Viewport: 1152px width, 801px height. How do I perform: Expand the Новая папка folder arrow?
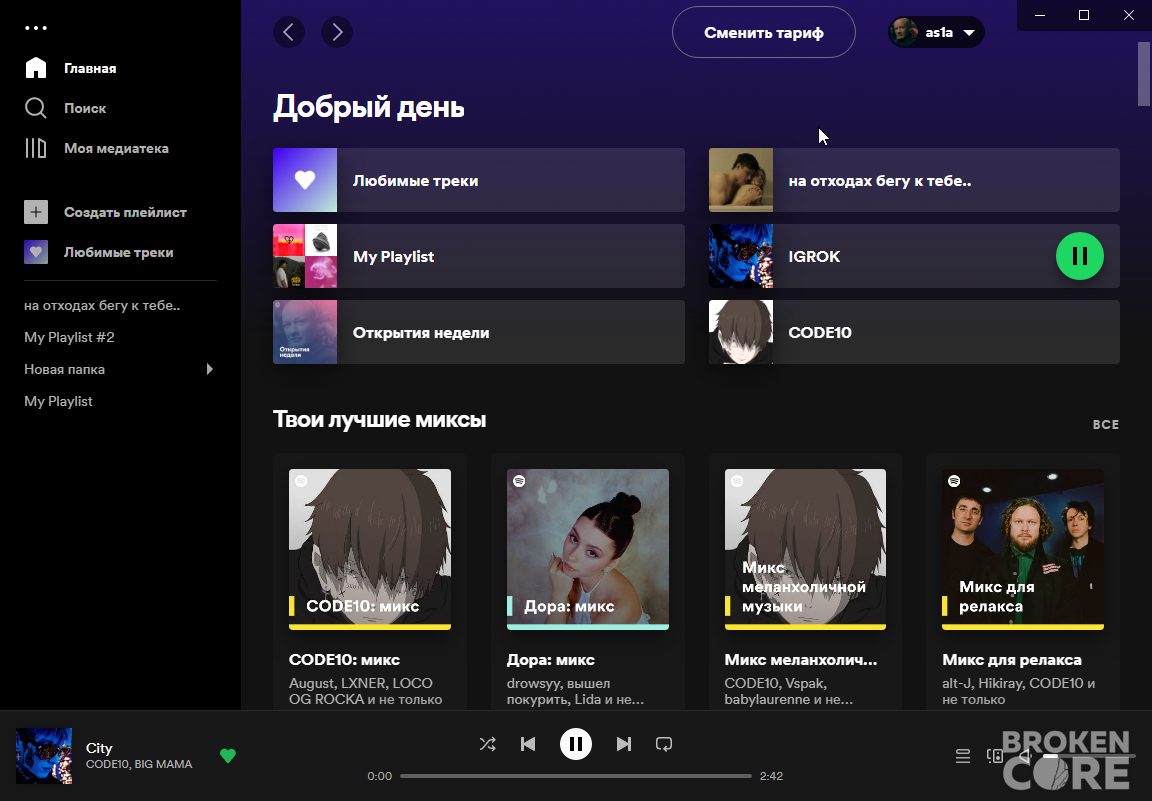(210, 369)
